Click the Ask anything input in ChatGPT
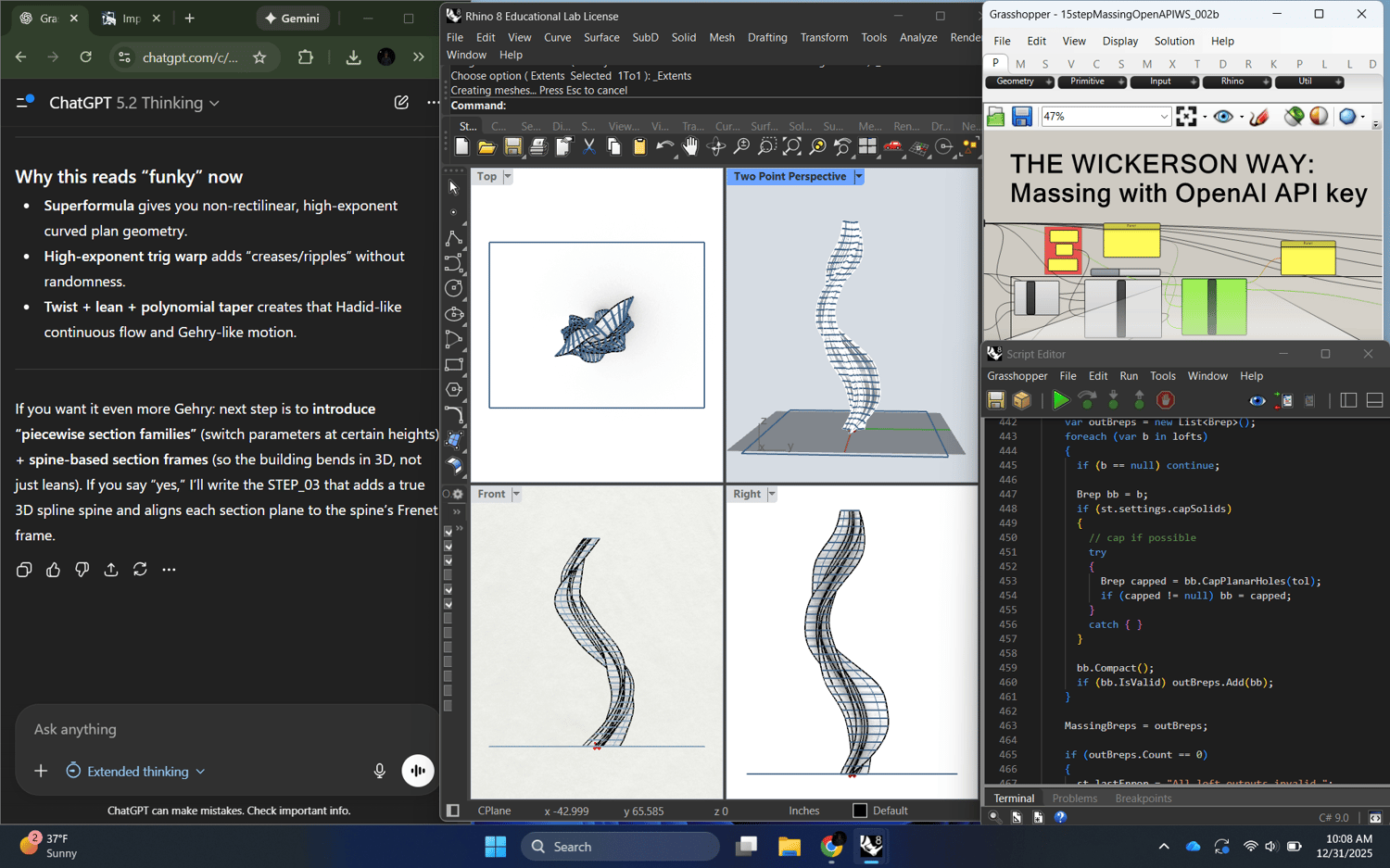Viewport: 1390px width, 868px height. (227, 730)
